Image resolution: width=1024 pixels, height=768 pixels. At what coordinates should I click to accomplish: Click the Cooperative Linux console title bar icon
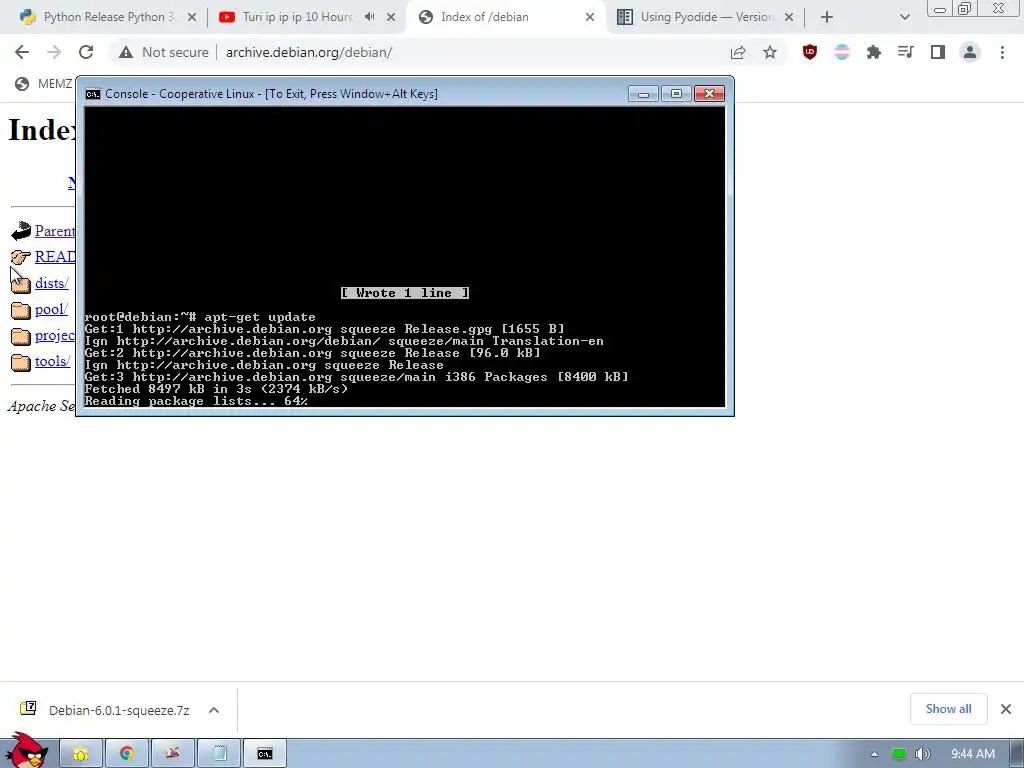coord(93,94)
